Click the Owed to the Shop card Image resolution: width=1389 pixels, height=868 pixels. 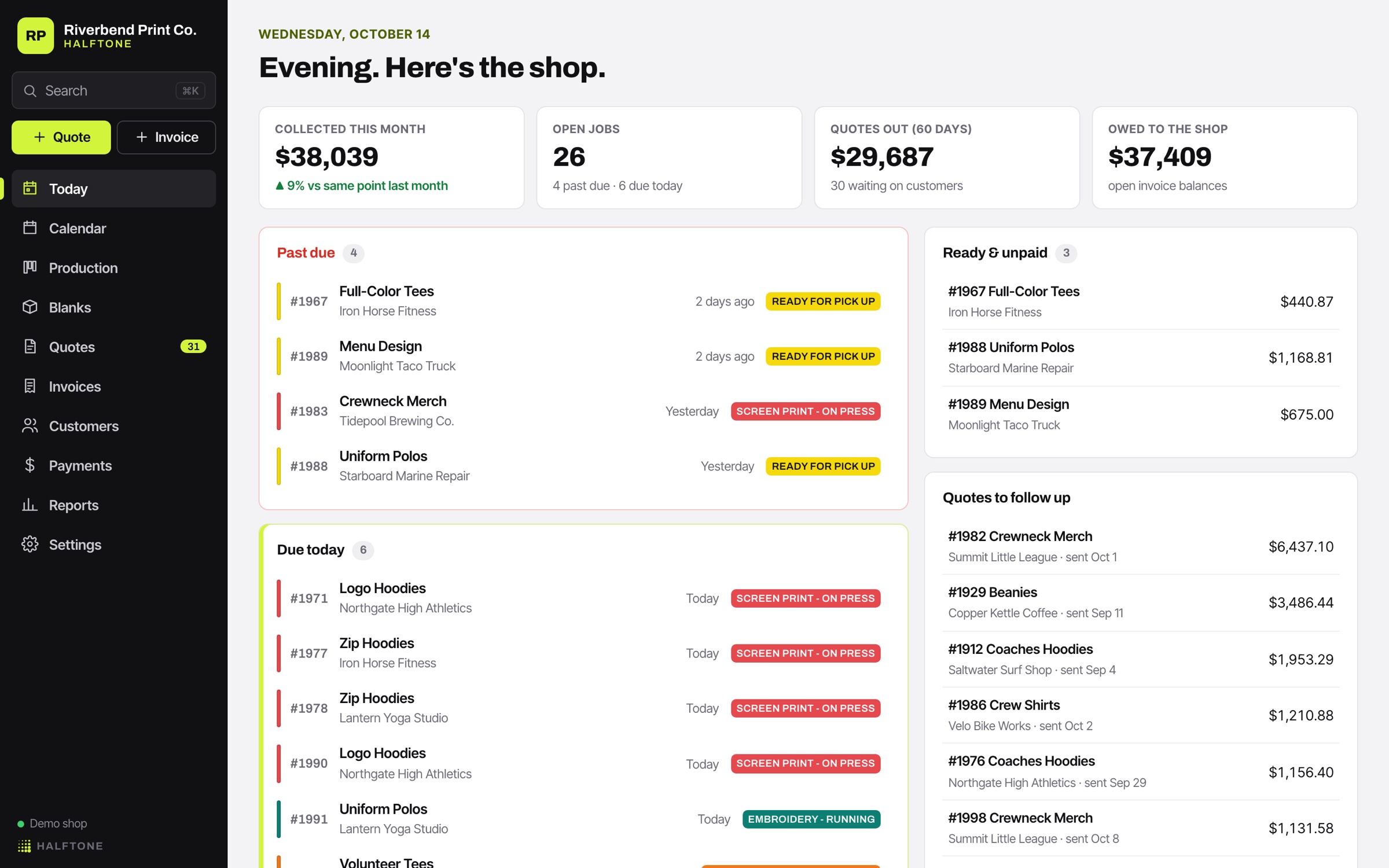click(x=1224, y=157)
